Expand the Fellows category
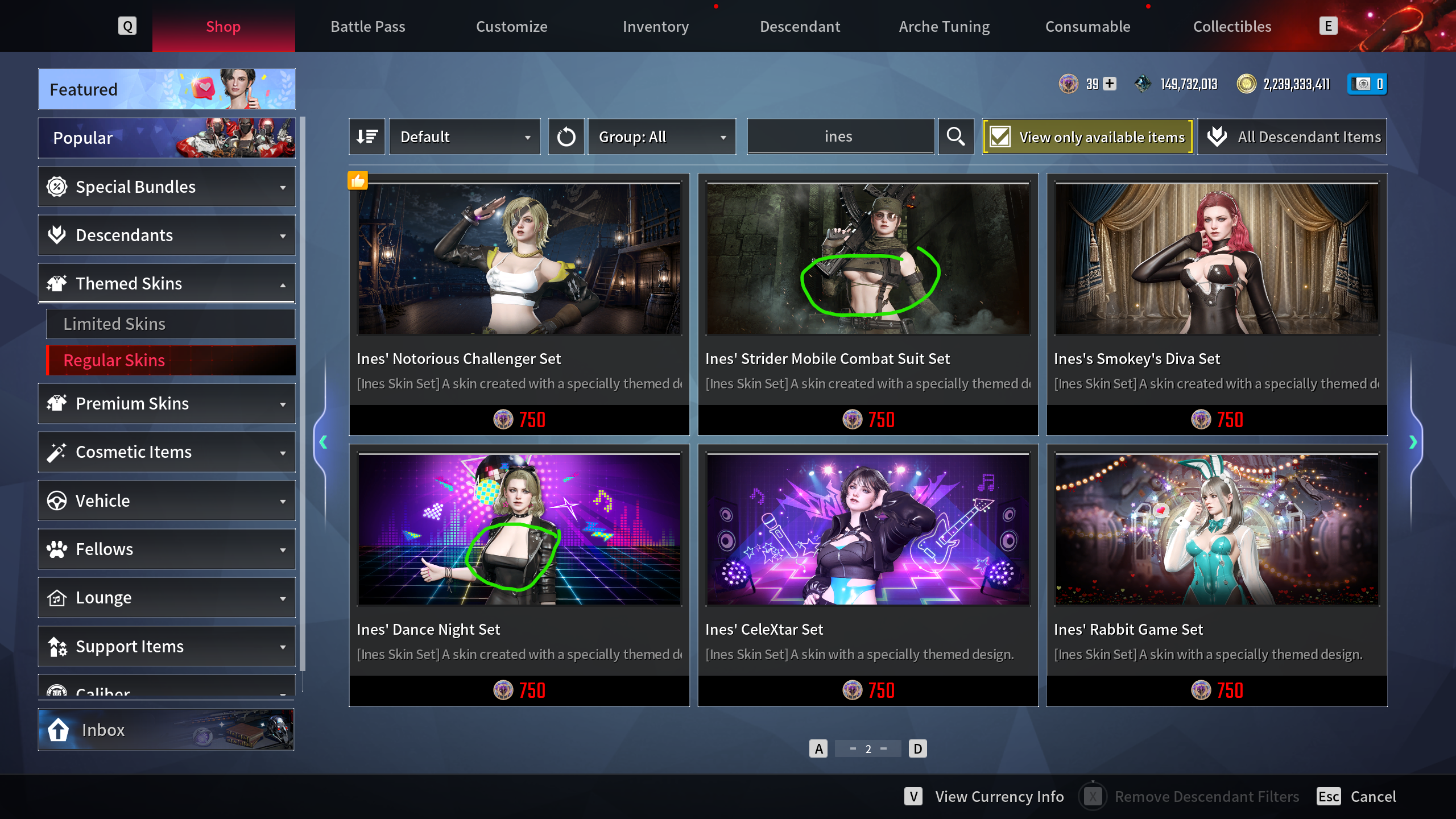The height and width of the screenshot is (819, 1456). tap(167, 549)
